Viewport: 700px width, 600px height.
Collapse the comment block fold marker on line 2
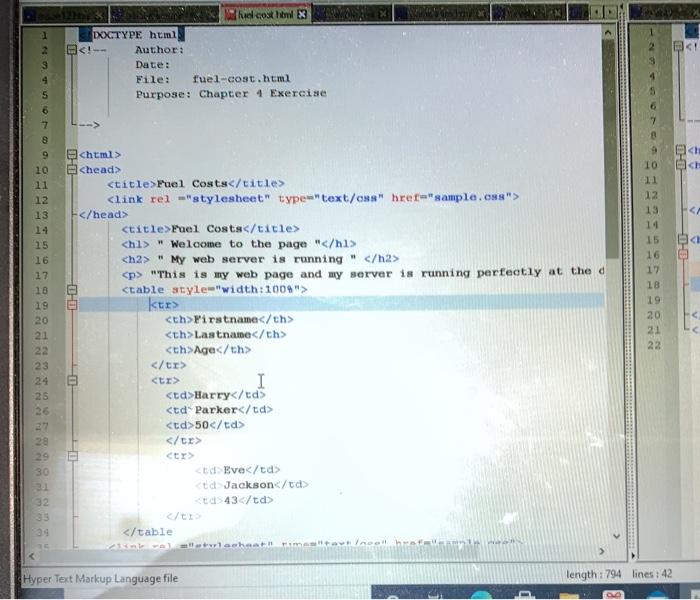point(71,50)
